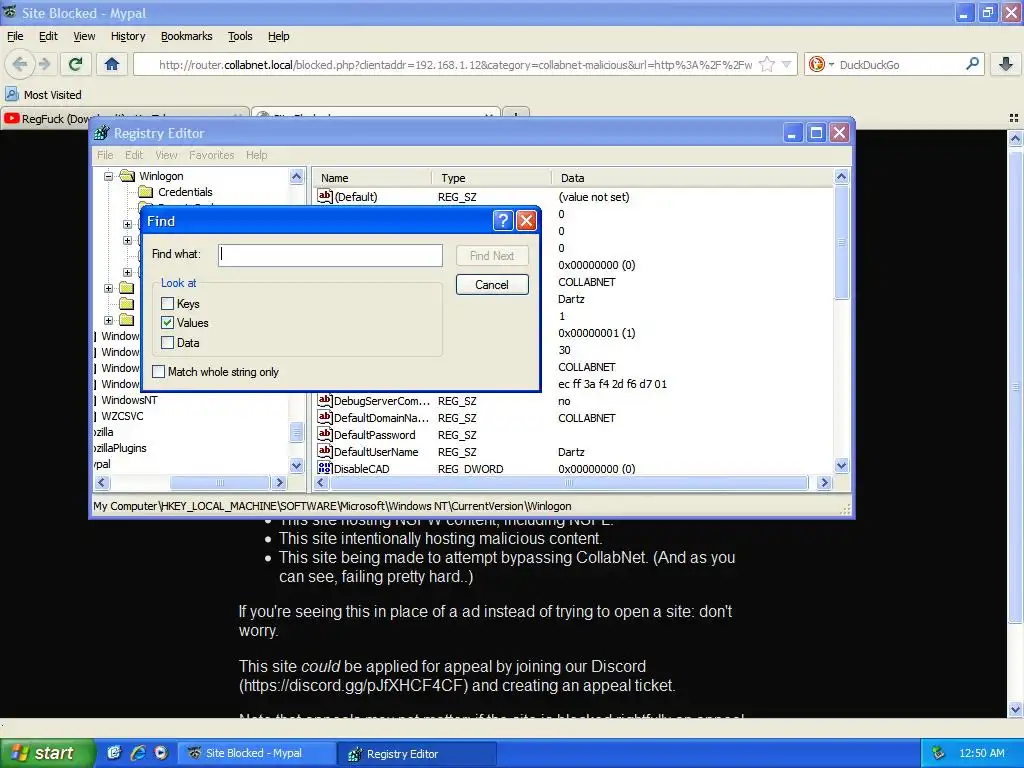Screen dimensions: 1024x768
Task: Open the Most Visited bookmarks folder
Action: [x=44, y=95]
